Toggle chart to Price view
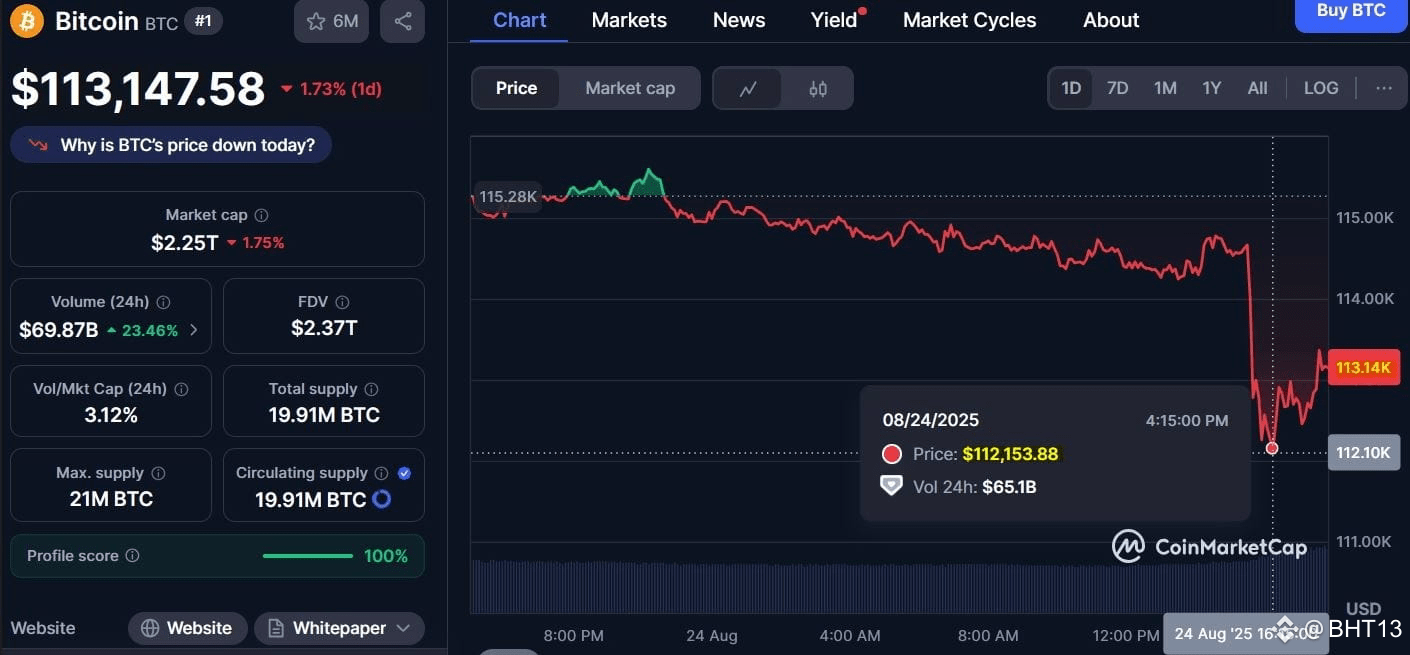The image size is (1410, 655). coord(516,88)
